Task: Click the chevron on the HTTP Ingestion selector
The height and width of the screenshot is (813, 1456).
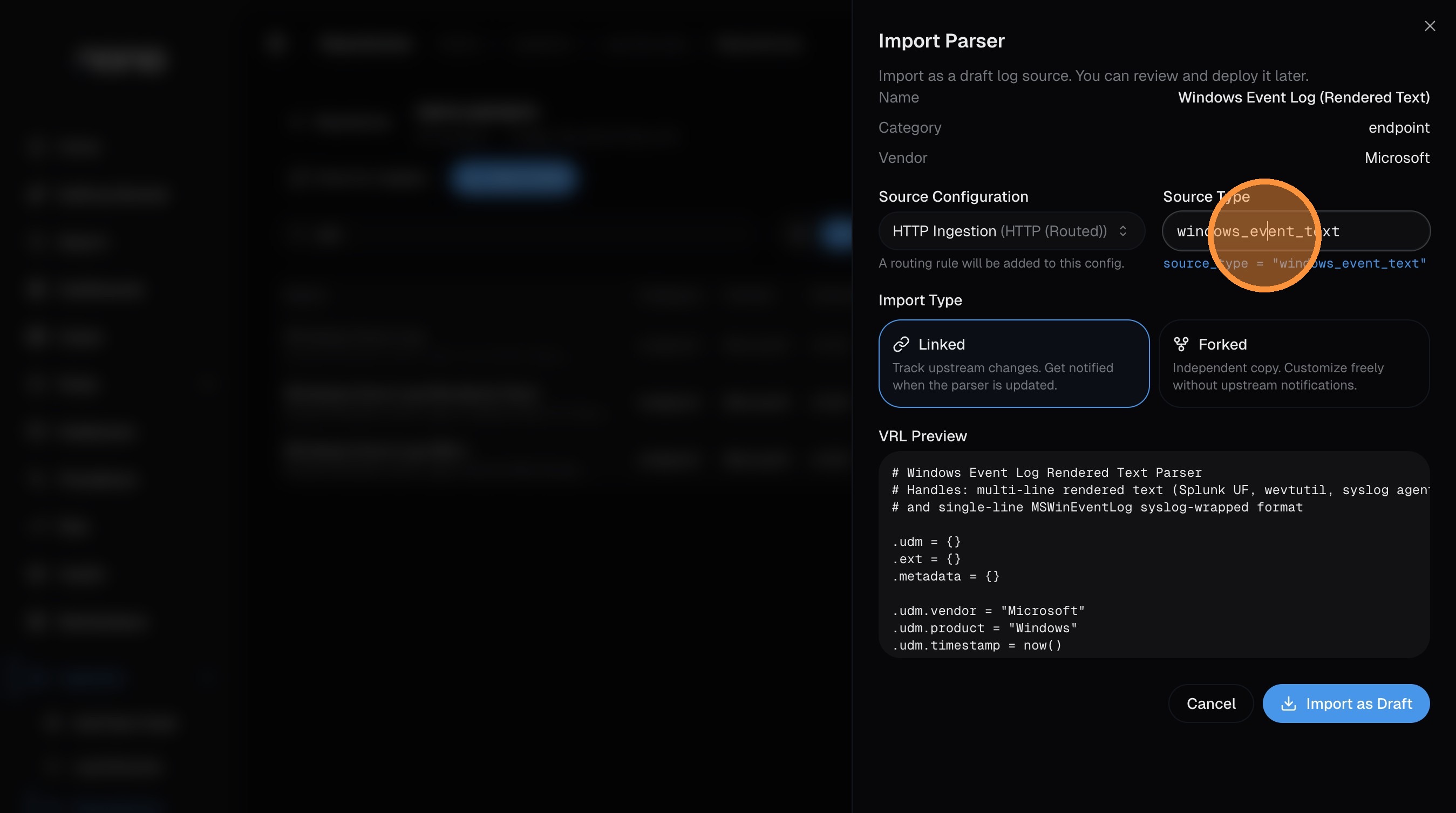Action: point(1124,231)
